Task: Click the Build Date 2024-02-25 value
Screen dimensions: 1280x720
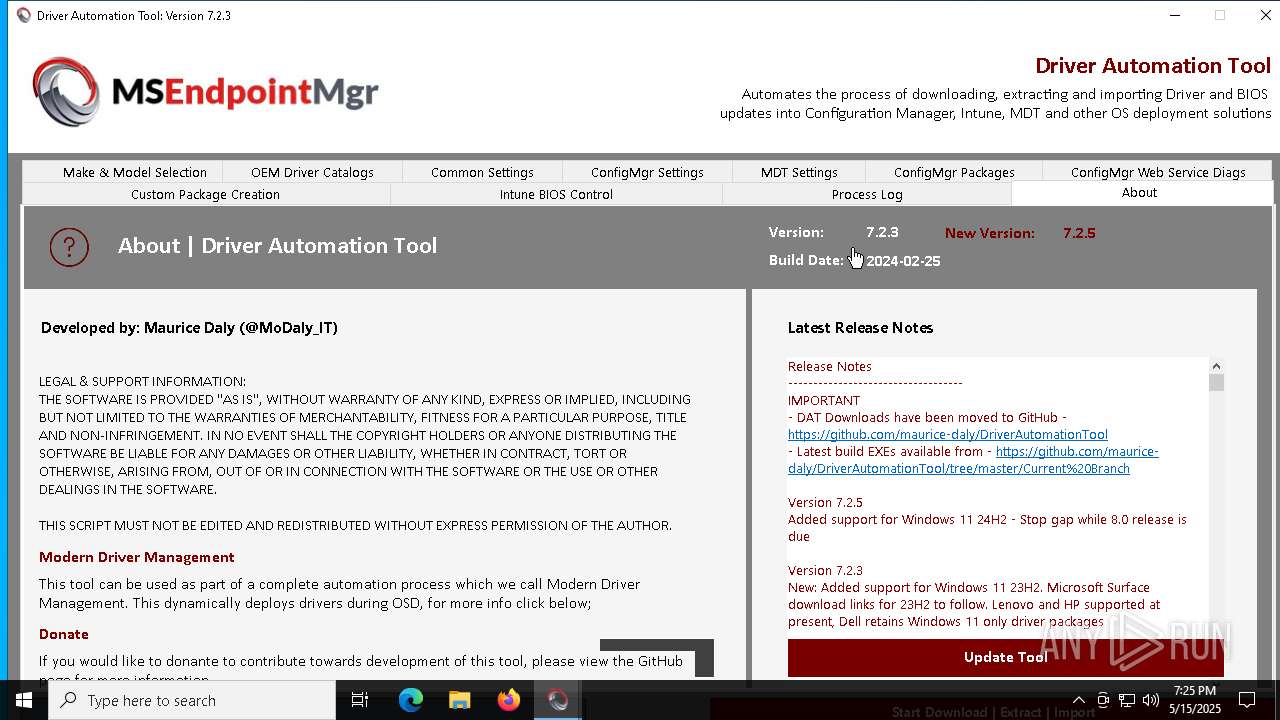Action: click(903, 261)
